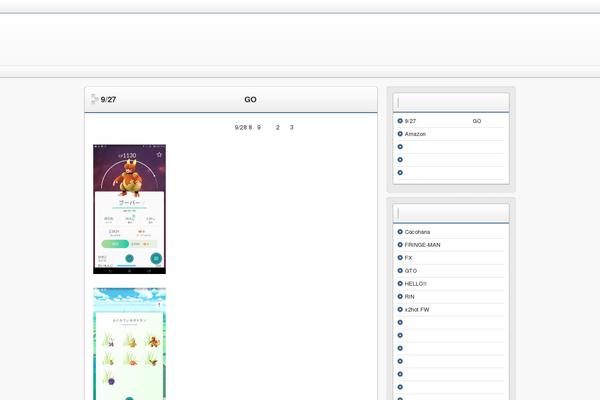
Task: Click the 9/28 date text under title
Action: pos(264,127)
